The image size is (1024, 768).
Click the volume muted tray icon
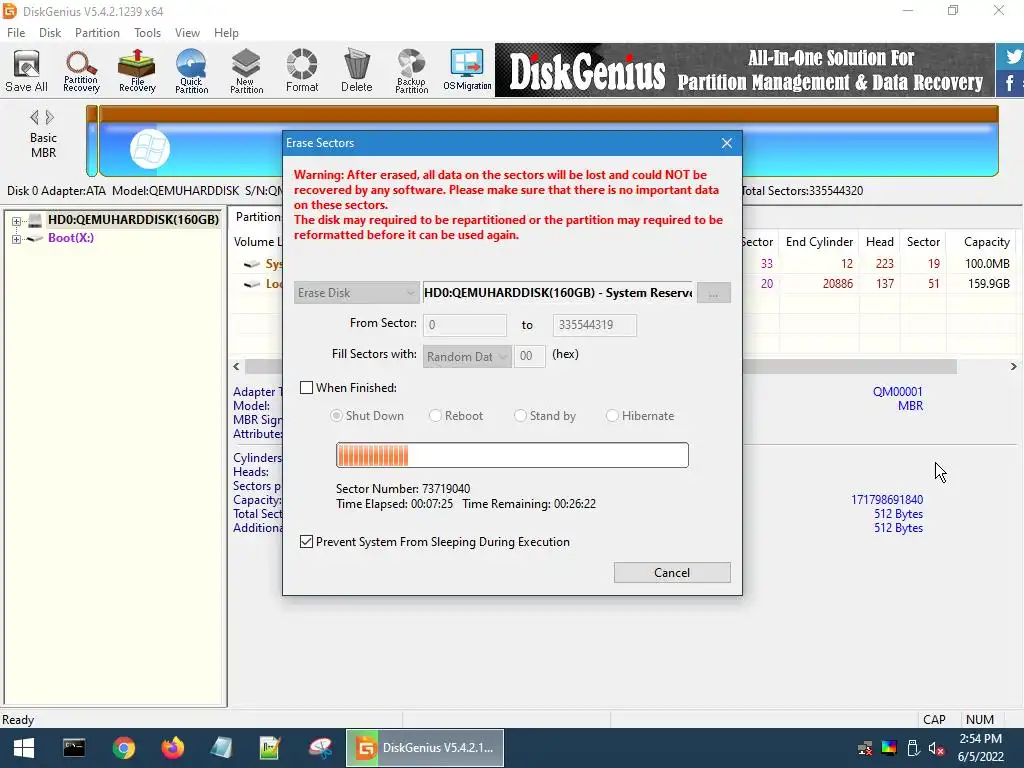click(936, 748)
